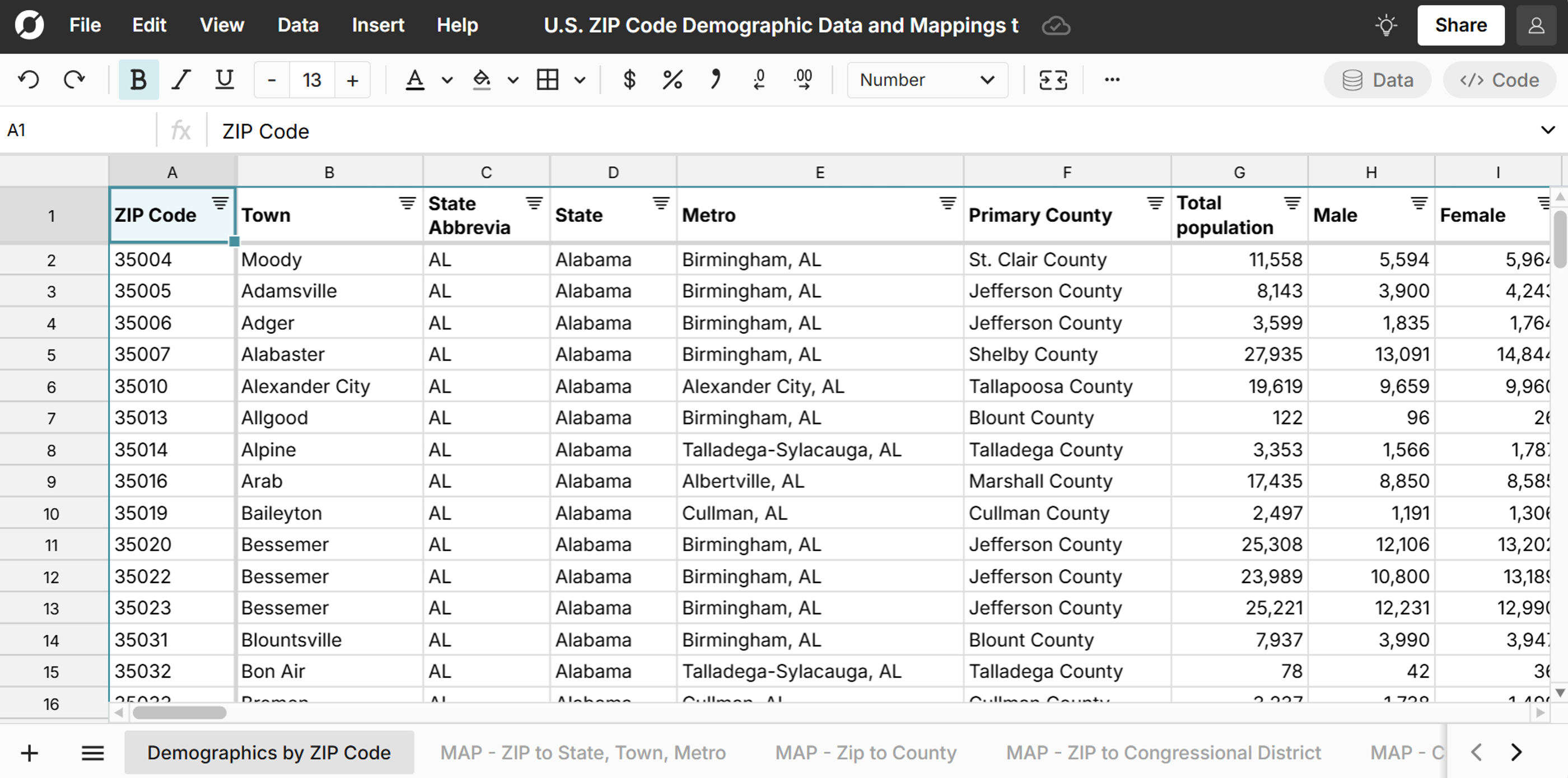This screenshot has width=1568, height=778.
Task: Open the sheet list hamburger menu
Action: [92, 754]
